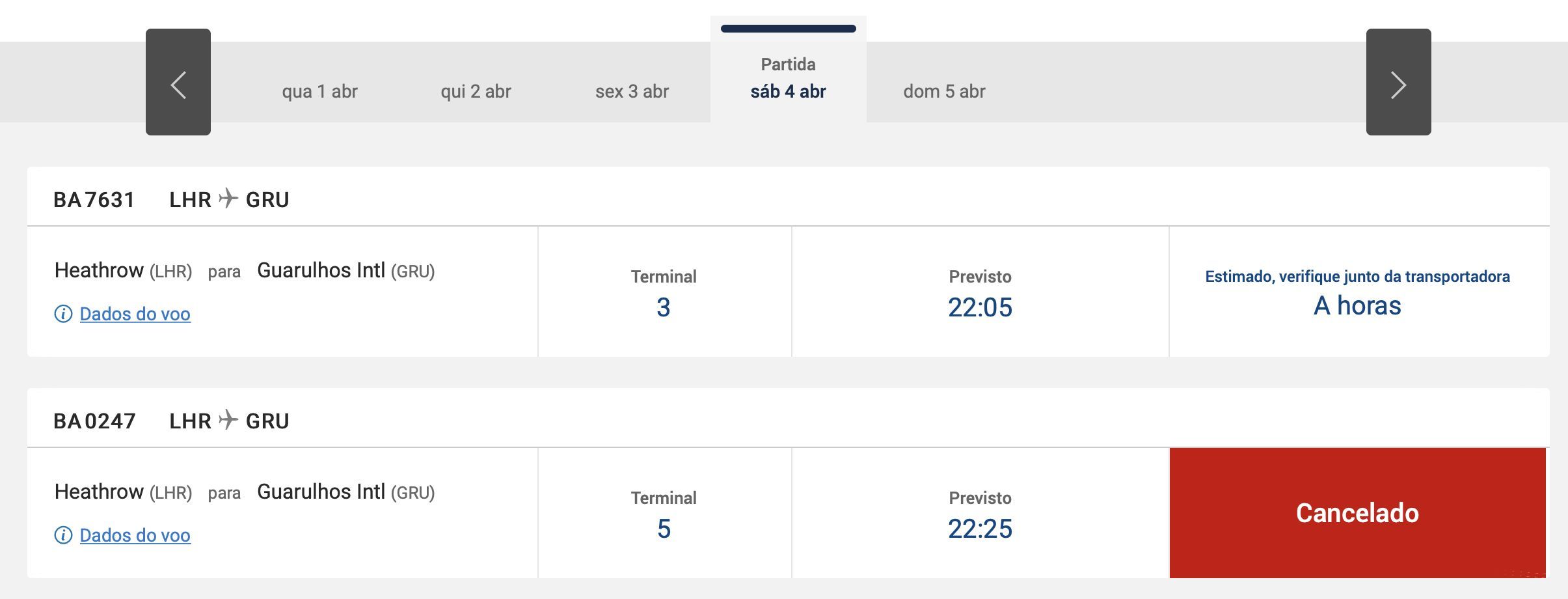This screenshot has width=1568, height=599.
Task: Select the qua 1 abr date tab
Action: pyautogui.click(x=319, y=91)
